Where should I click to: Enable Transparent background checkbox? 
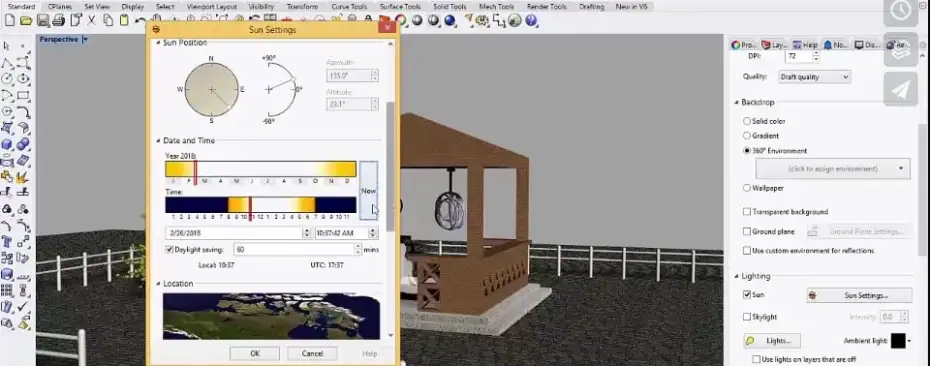[747, 212]
